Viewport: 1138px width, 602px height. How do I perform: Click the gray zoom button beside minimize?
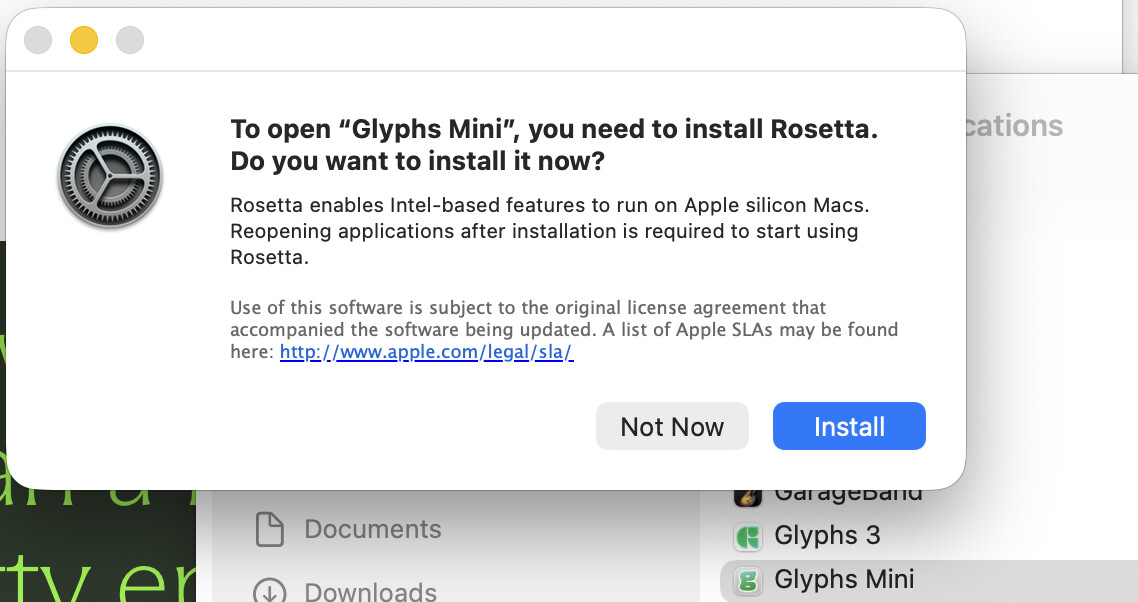(x=130, y=40)
